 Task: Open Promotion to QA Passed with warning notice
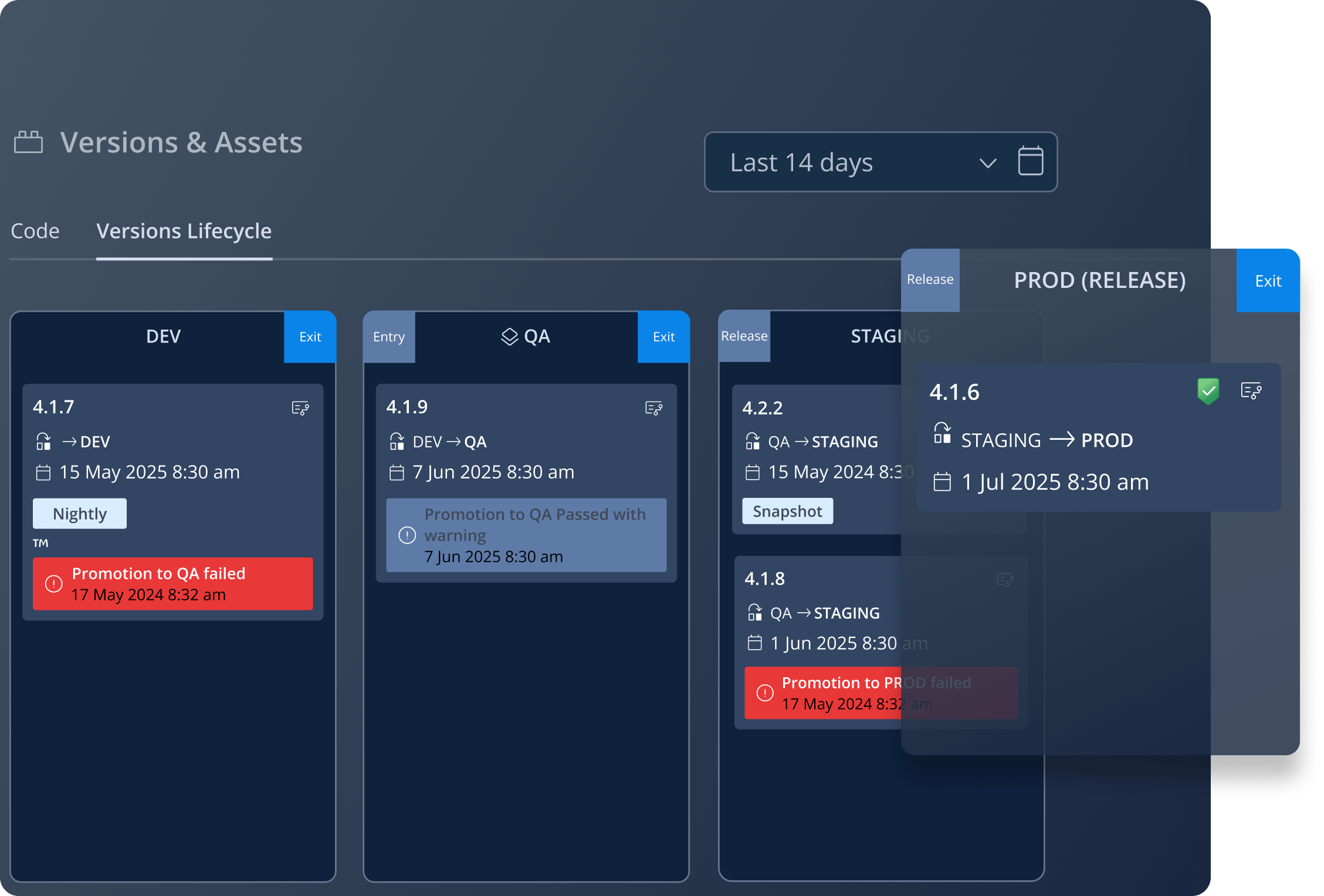point(526,535)
